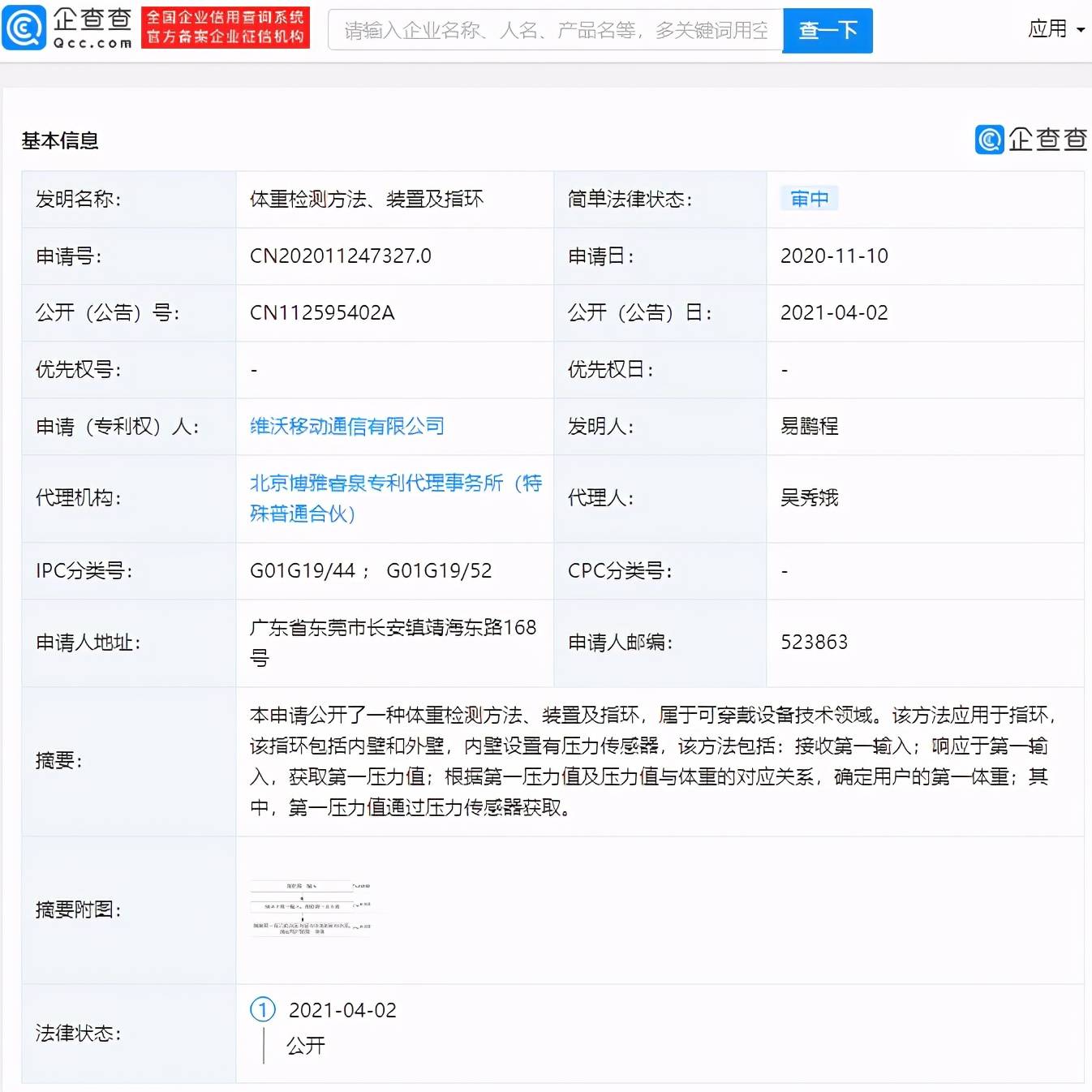This screenshot has height=1092, width=1092.
Task: Click the 优先权号 label cell
Action: coord(129,369)
